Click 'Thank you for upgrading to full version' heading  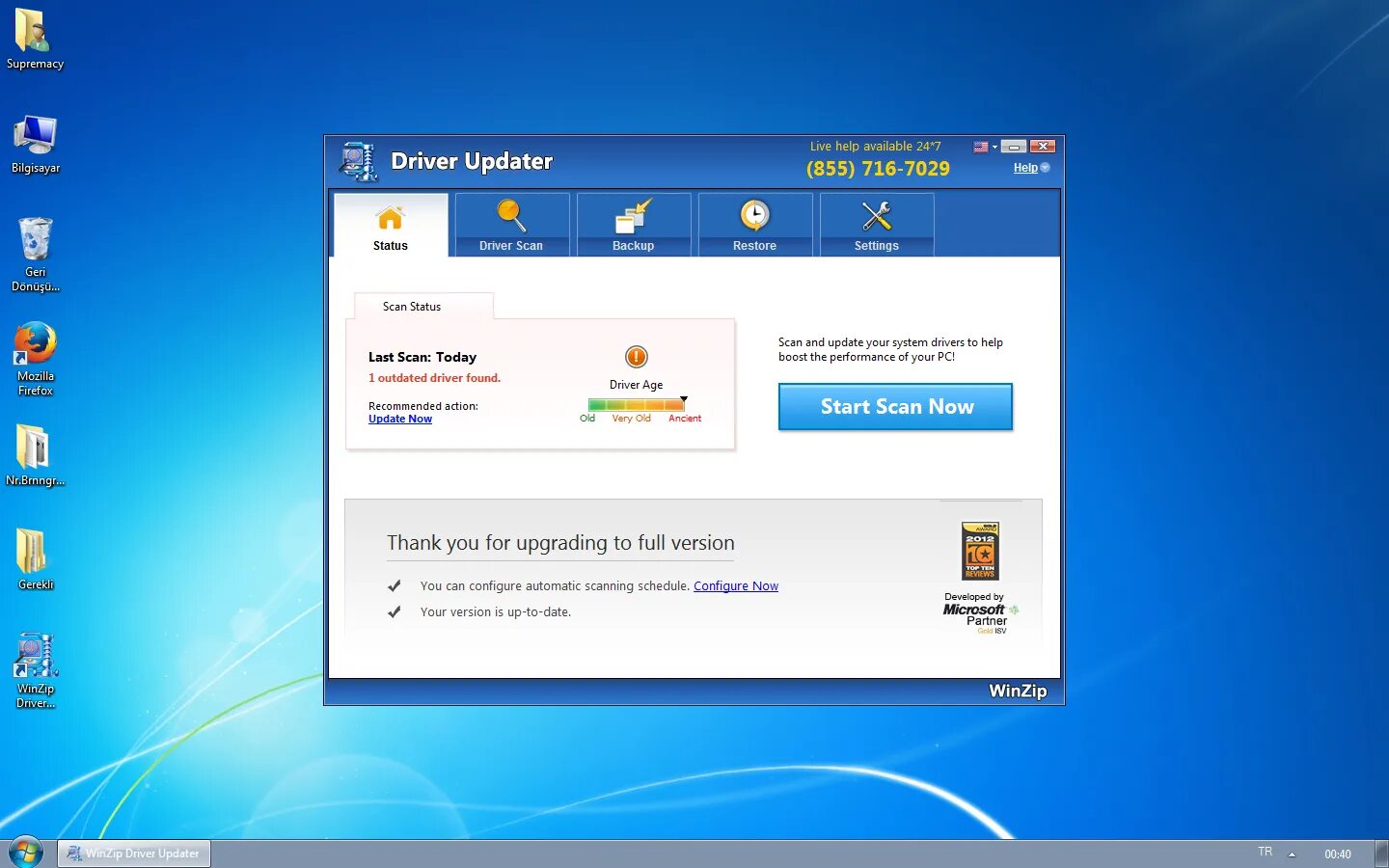(560, 543)
